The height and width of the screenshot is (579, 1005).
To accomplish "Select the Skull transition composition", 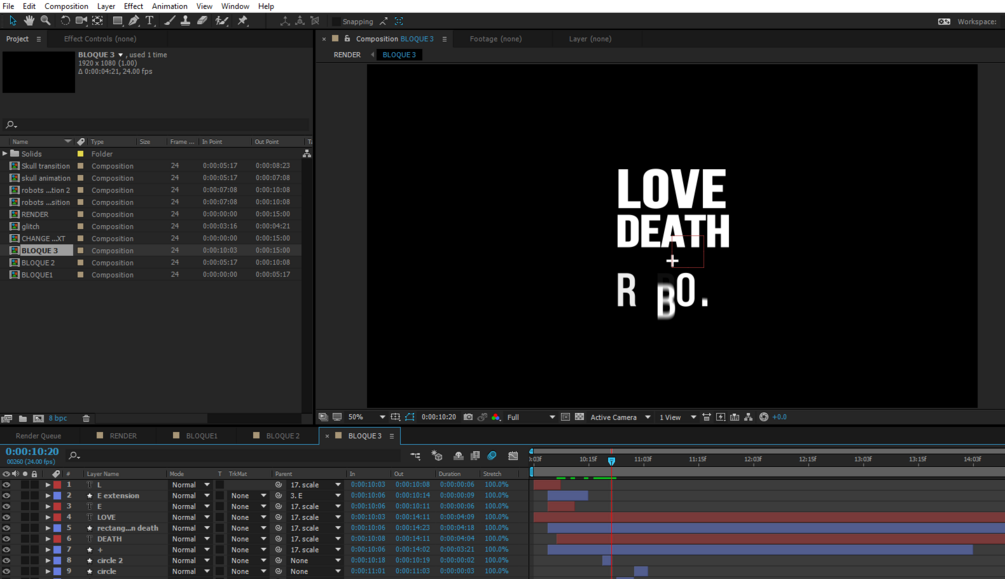I will pos(46,166).
